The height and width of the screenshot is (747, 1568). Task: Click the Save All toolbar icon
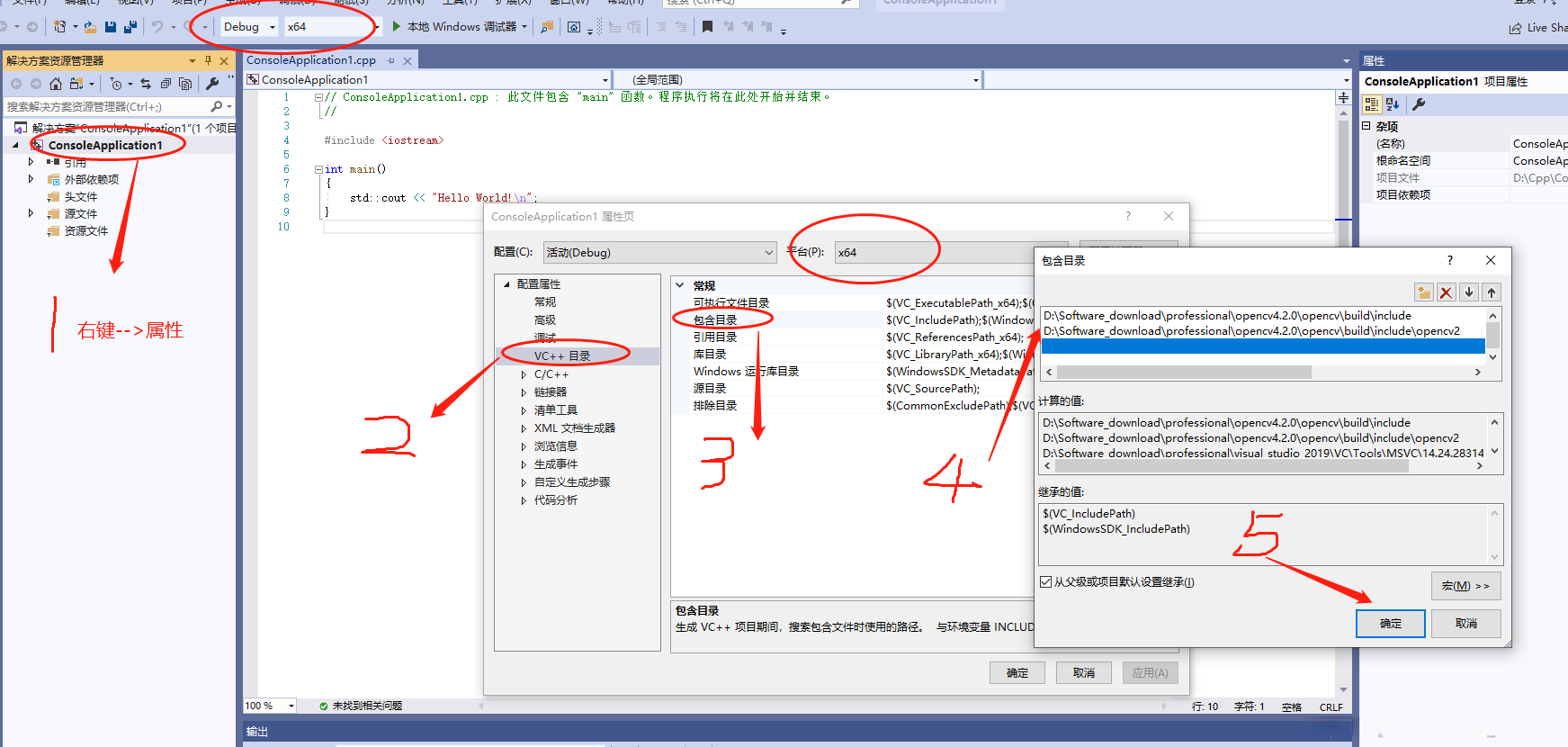[x=130, y=27]
